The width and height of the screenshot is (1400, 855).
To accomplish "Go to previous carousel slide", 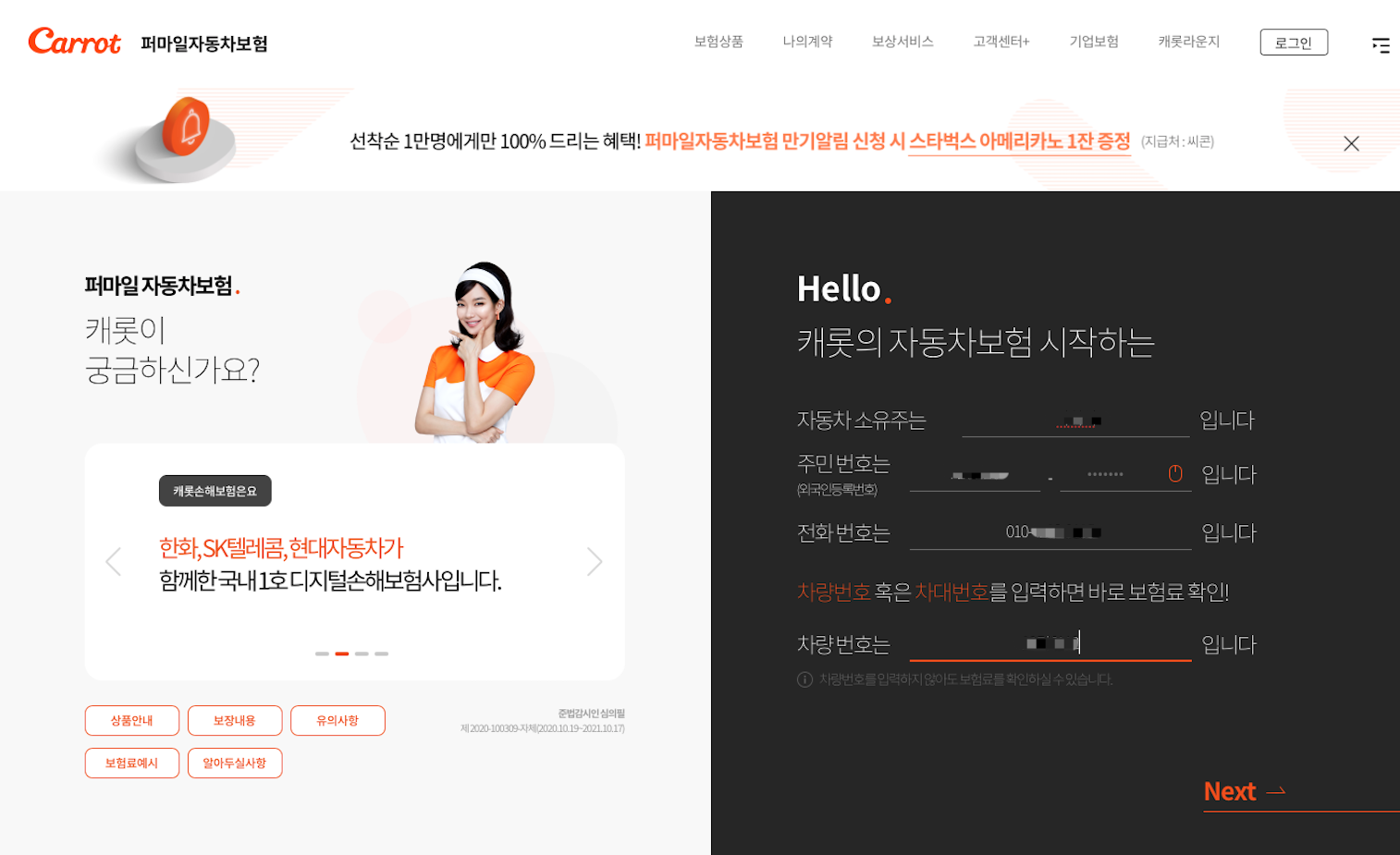I will point(114,561).
